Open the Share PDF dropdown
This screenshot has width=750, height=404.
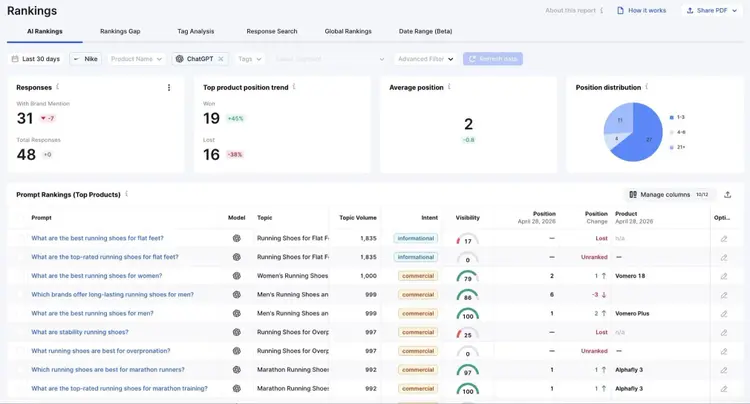[x=712, y=10]
